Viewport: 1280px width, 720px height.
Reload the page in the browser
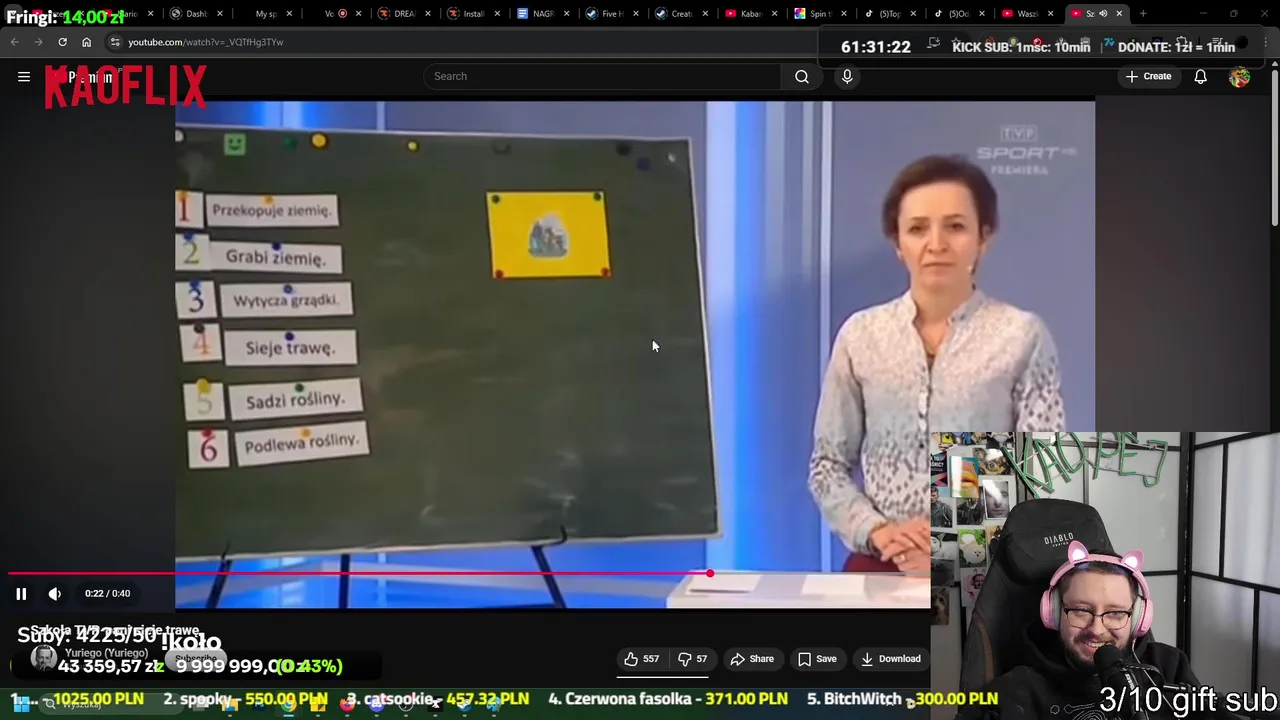coord(62,42)
